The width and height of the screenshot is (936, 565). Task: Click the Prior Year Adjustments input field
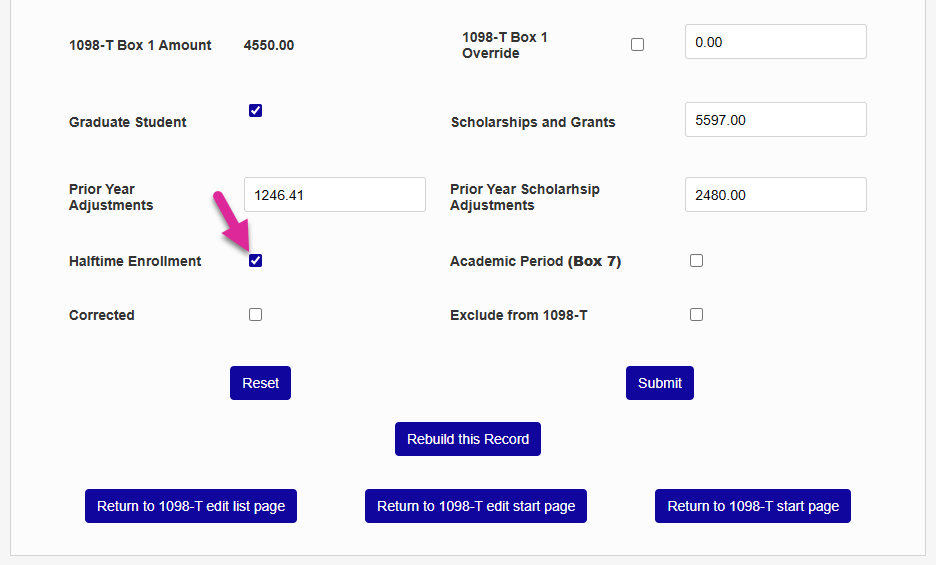click(x=334, y=195)
